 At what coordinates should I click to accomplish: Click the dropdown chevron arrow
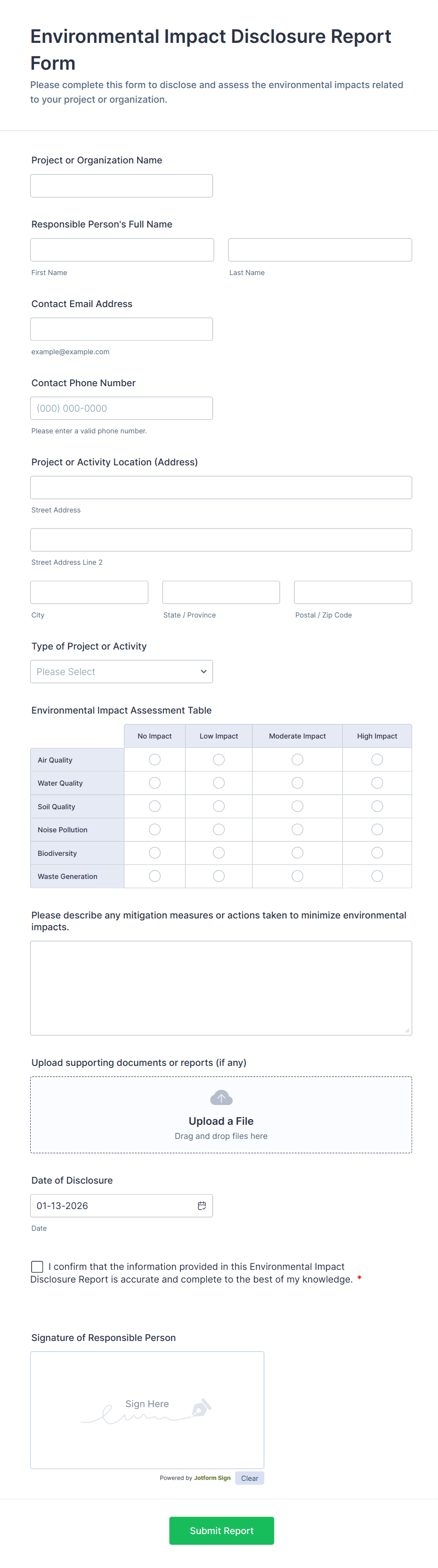click(x=203, y=671)
